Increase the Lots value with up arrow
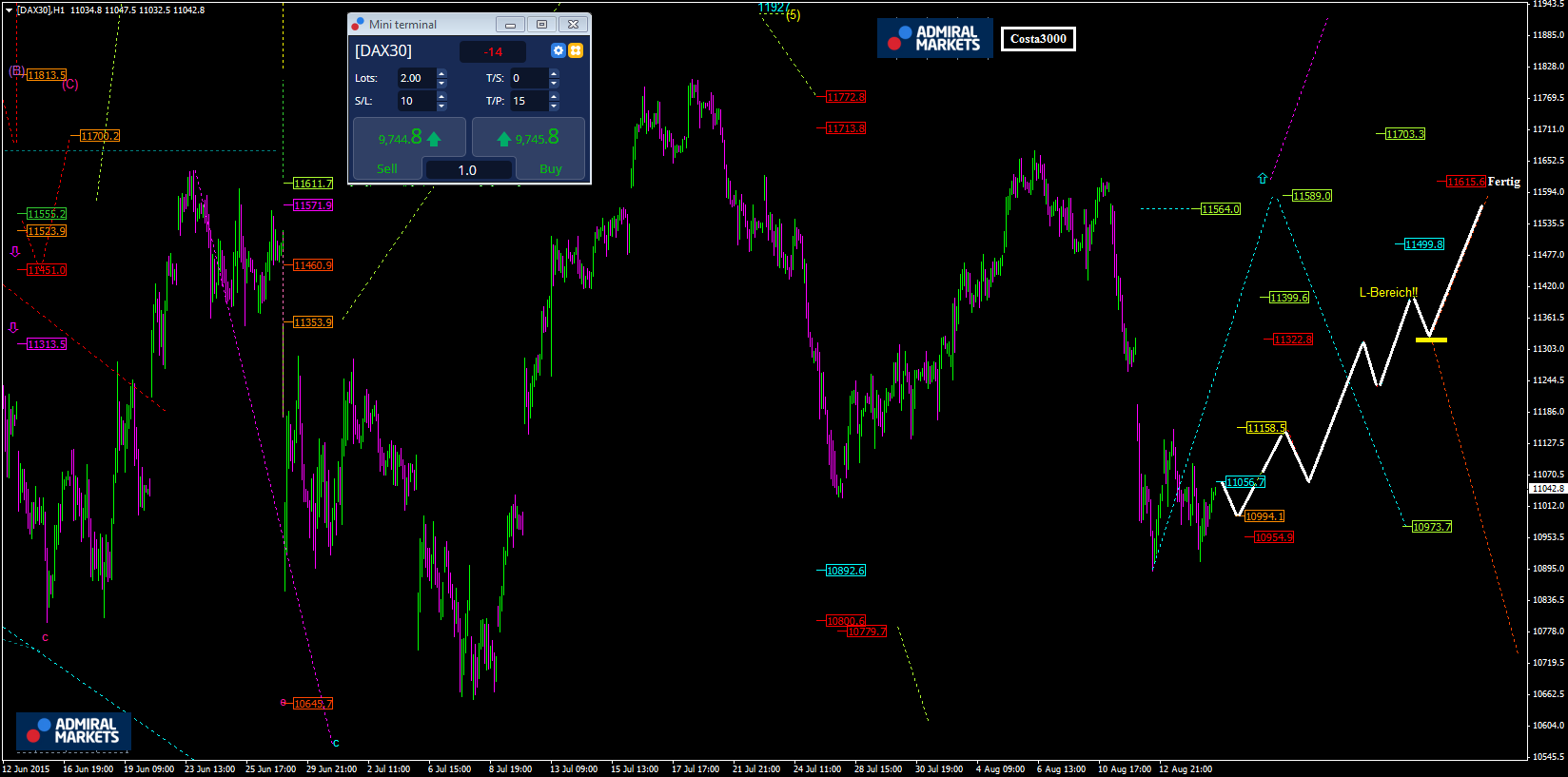This screenshot has height=777, width=1568. point(441,73)
